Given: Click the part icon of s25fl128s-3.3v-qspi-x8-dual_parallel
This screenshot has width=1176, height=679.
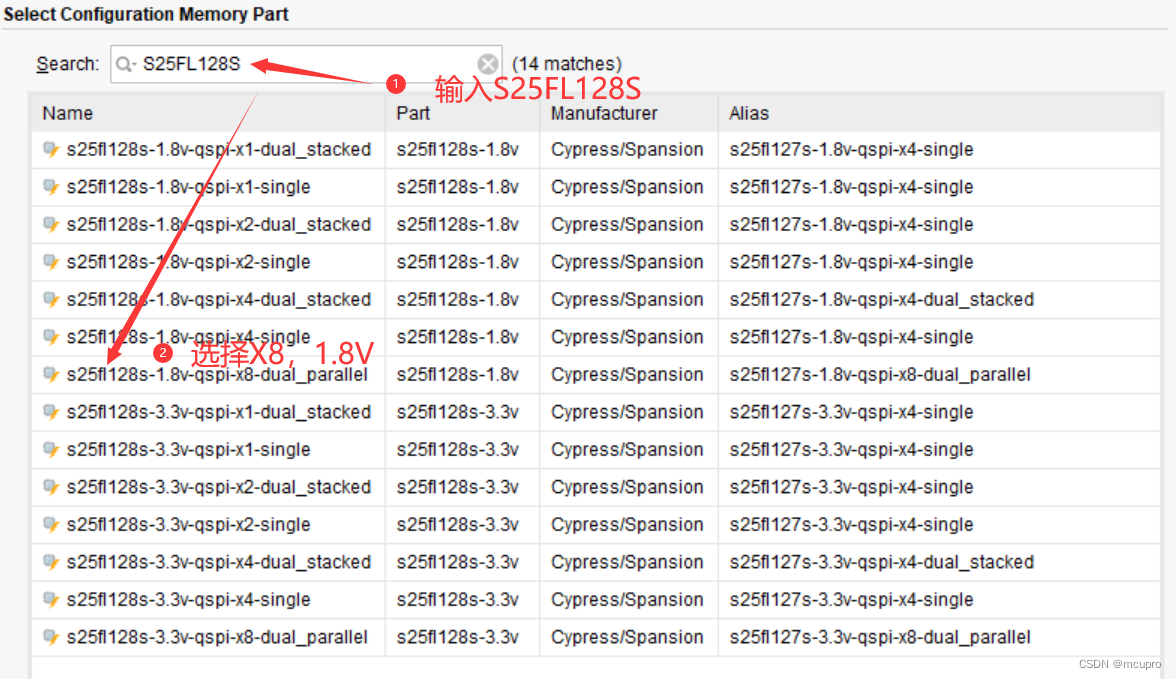Looking at the screenshot, I should coord(51,637).
